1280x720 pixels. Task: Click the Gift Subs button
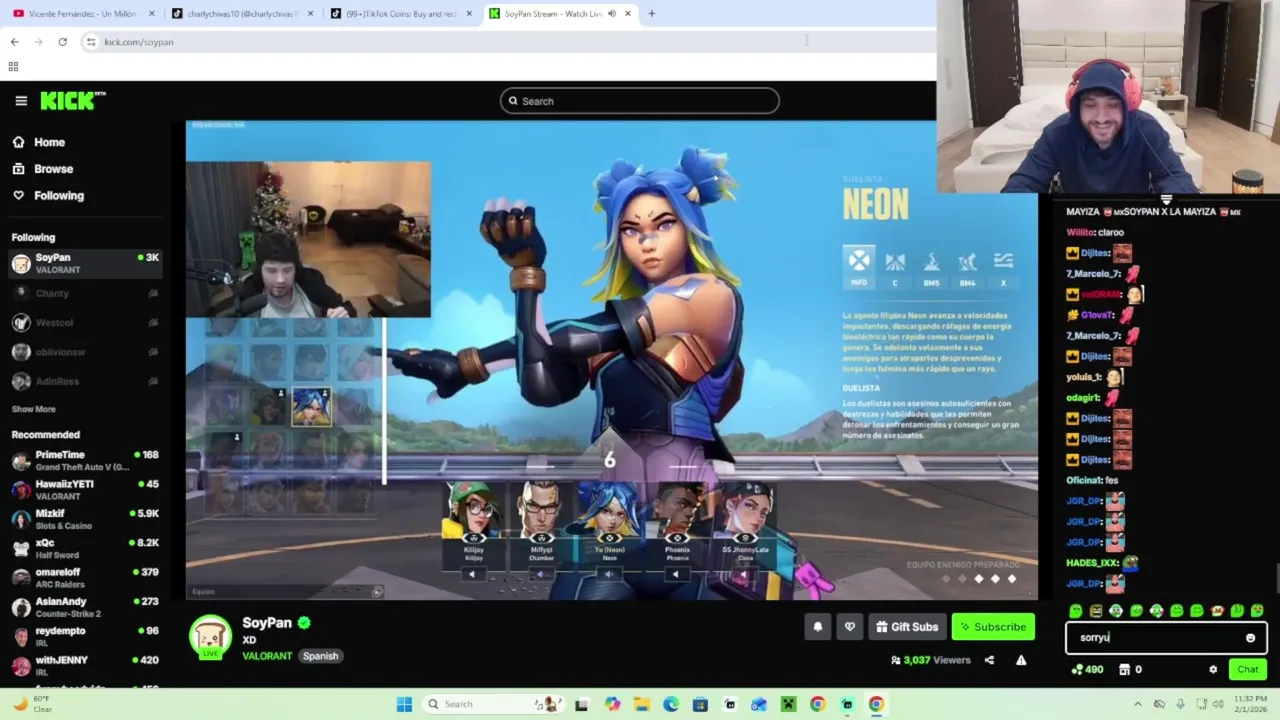[x=907, y=627]
